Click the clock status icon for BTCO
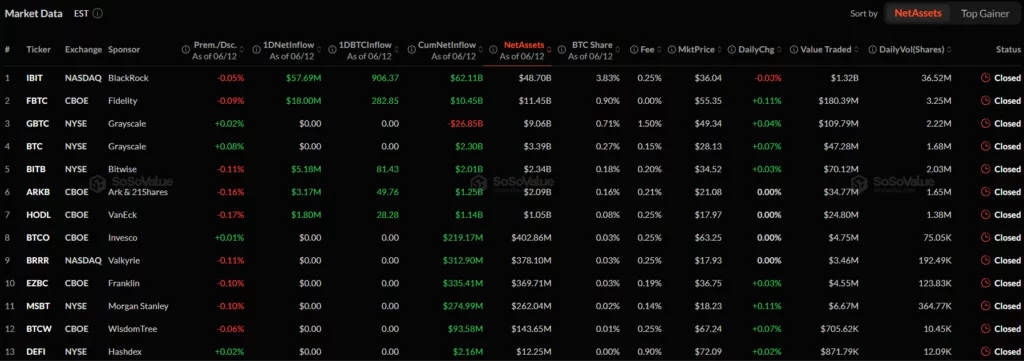Viewport: 1024px width, 361px height. (985, 238)
